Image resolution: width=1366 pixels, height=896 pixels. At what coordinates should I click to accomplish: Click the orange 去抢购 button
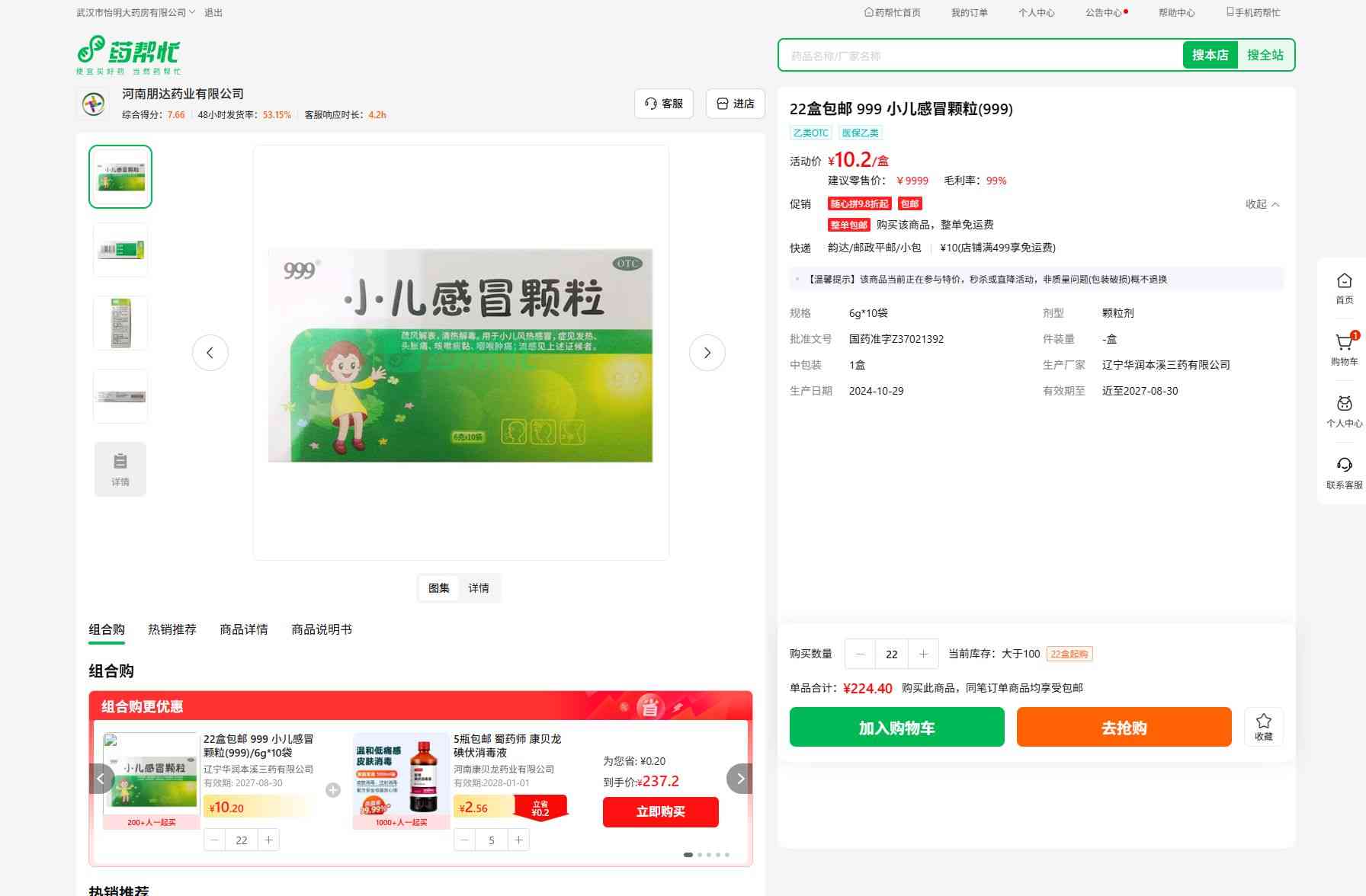tap(1124, 728)
